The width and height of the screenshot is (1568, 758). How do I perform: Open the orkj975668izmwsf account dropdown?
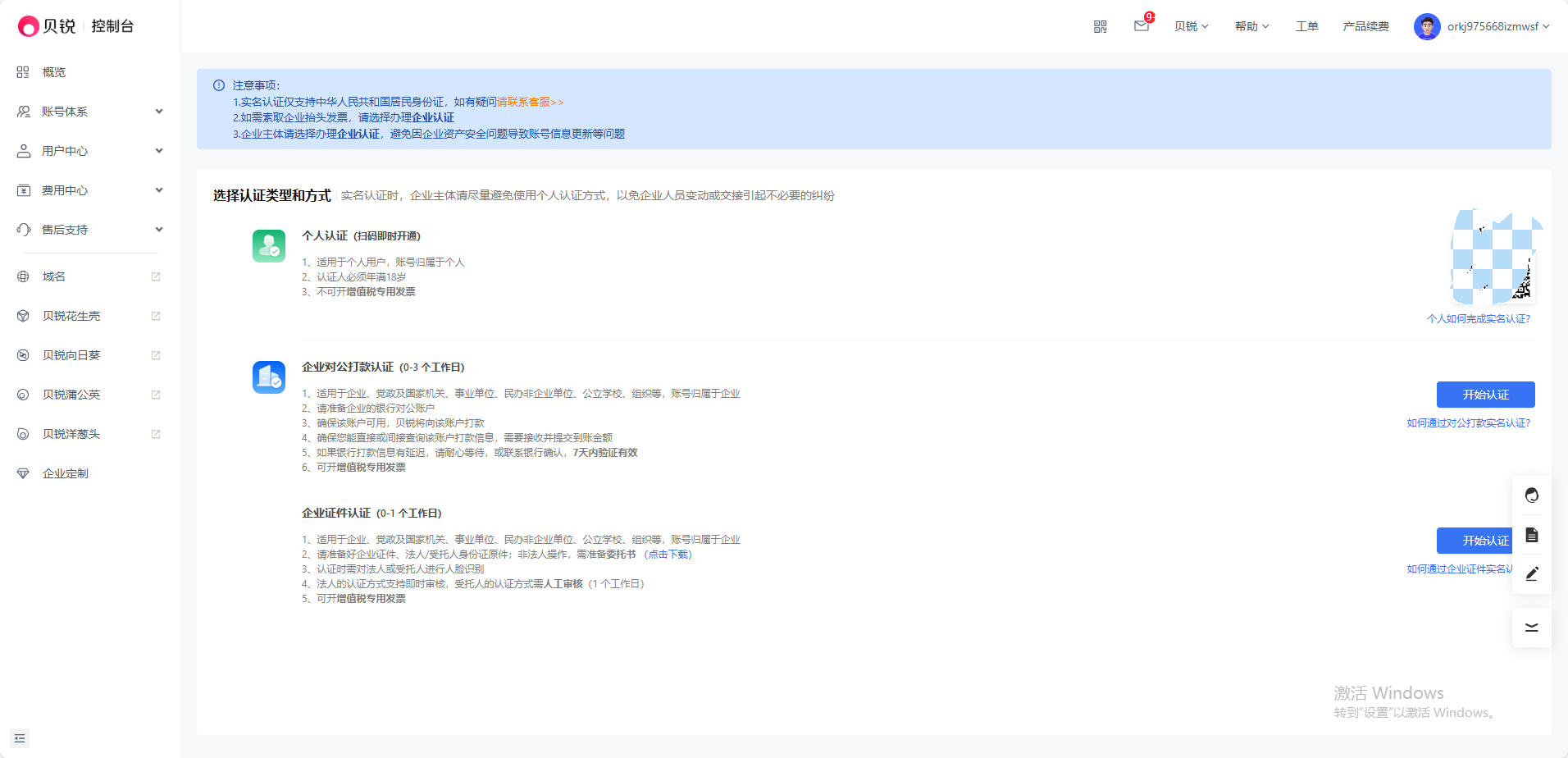click(1498, 26)
